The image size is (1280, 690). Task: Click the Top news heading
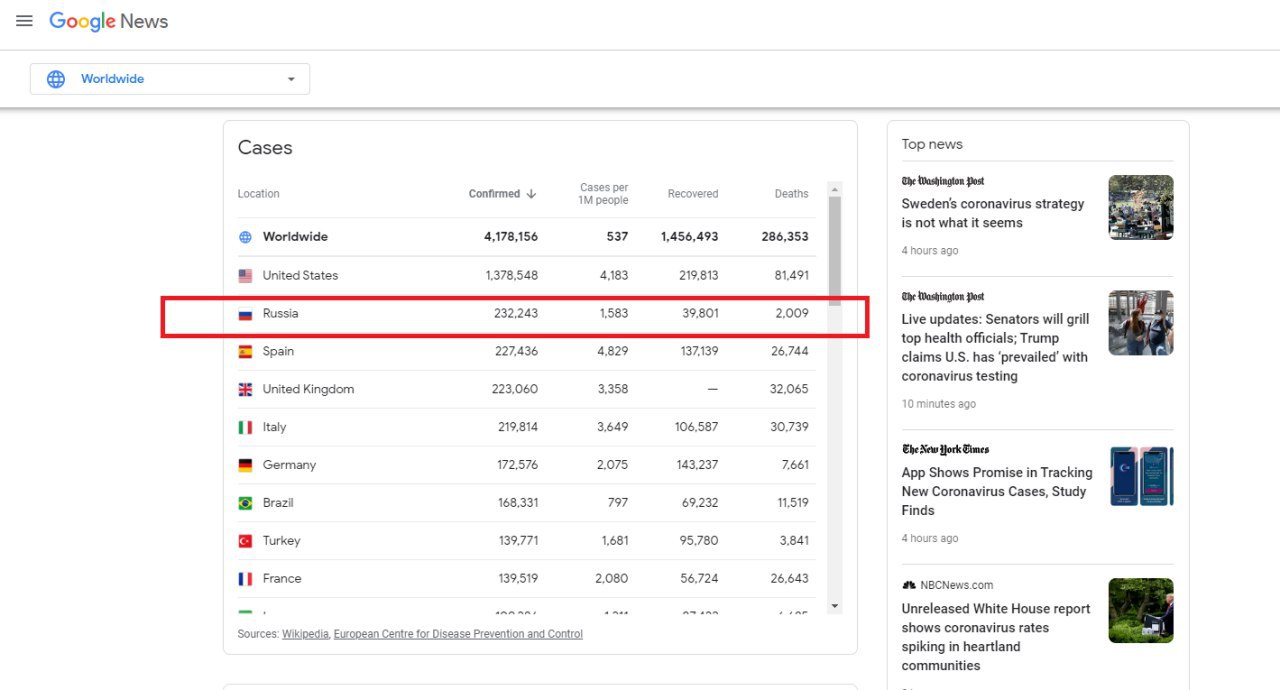[932, 144]
